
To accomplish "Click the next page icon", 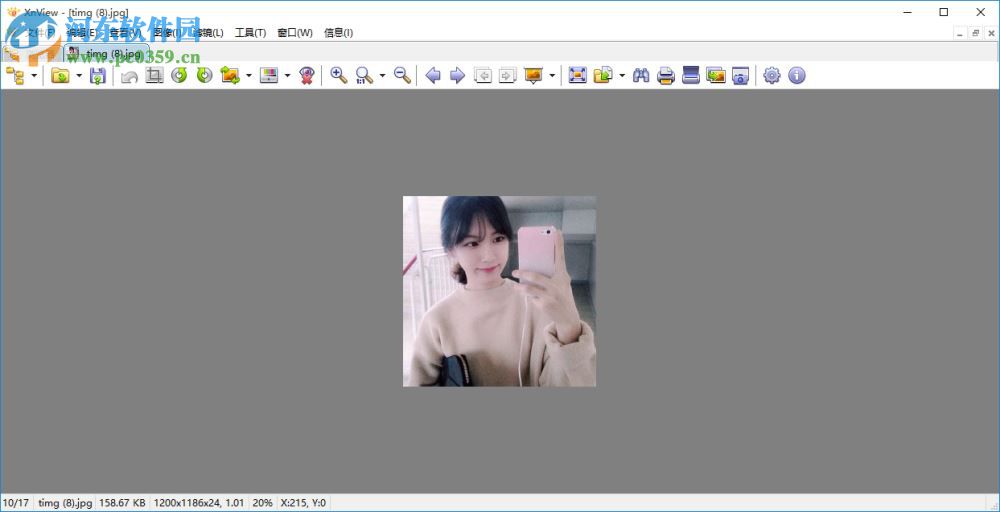I will tap(507, 77).
